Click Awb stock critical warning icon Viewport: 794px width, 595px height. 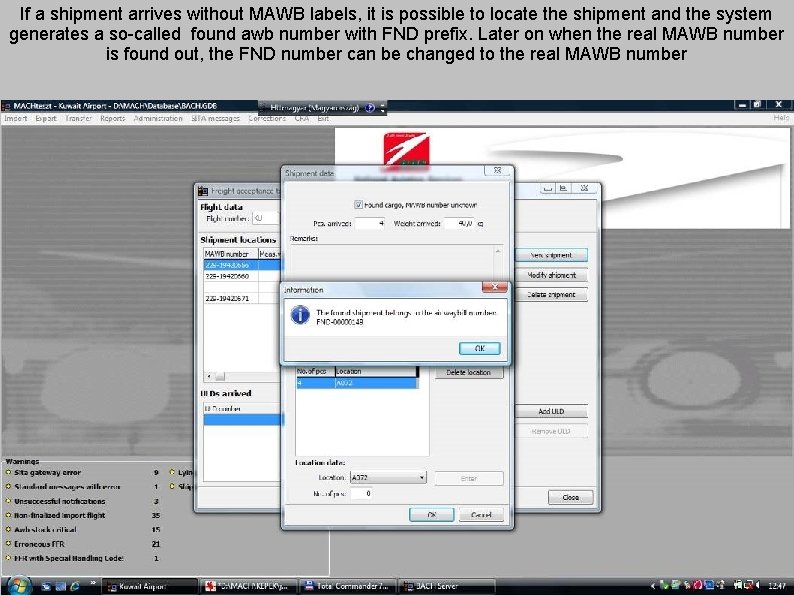click(8, 529)
